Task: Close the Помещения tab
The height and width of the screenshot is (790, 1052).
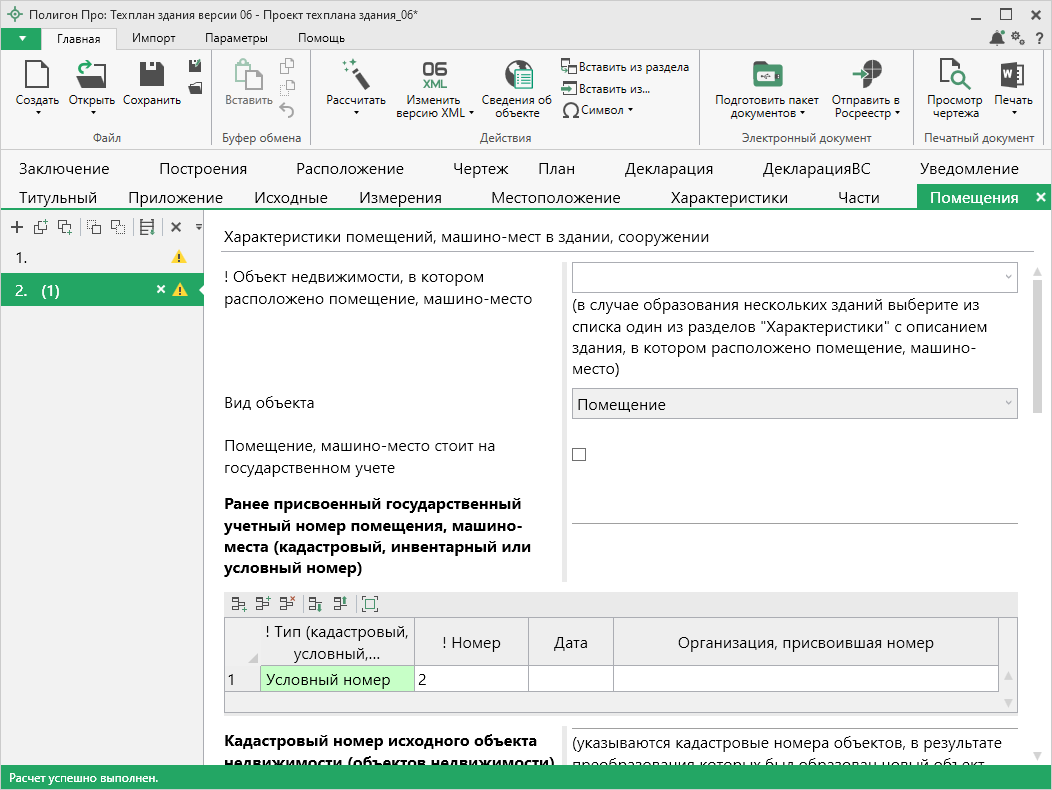Action: click(1040, 198)
